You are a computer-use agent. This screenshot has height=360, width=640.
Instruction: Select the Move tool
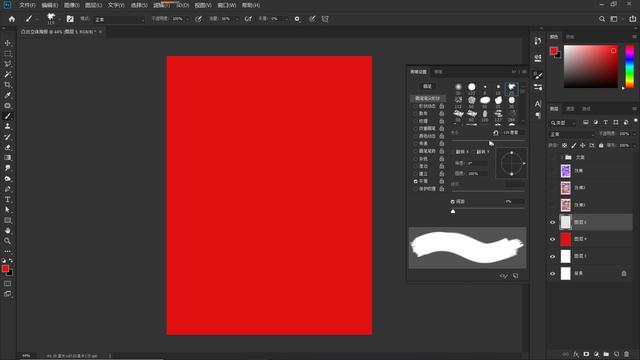[7, 43]
